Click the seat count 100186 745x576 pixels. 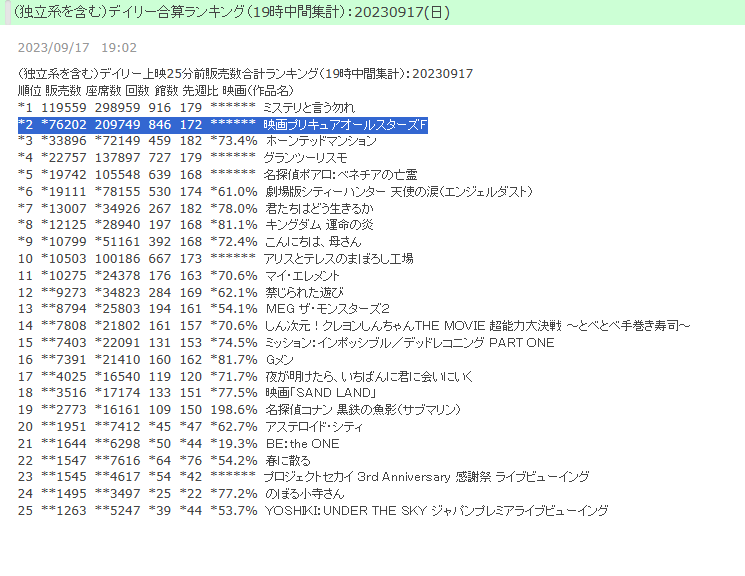point(117,259)
